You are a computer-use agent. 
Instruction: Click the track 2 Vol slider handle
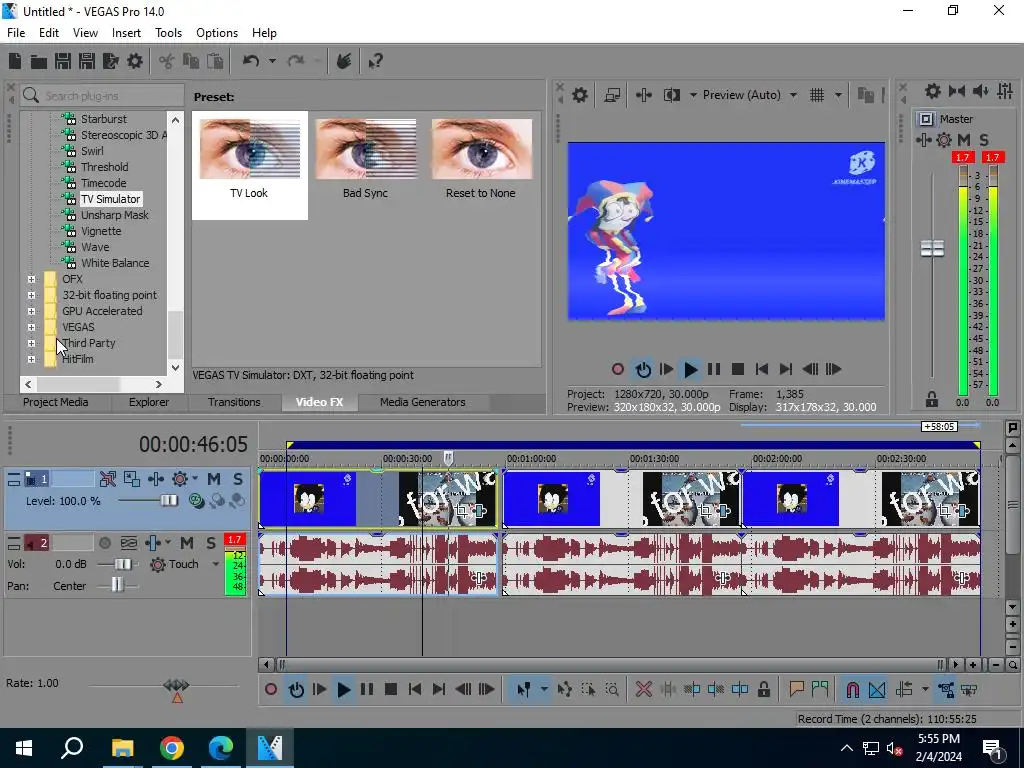point(123,564)
